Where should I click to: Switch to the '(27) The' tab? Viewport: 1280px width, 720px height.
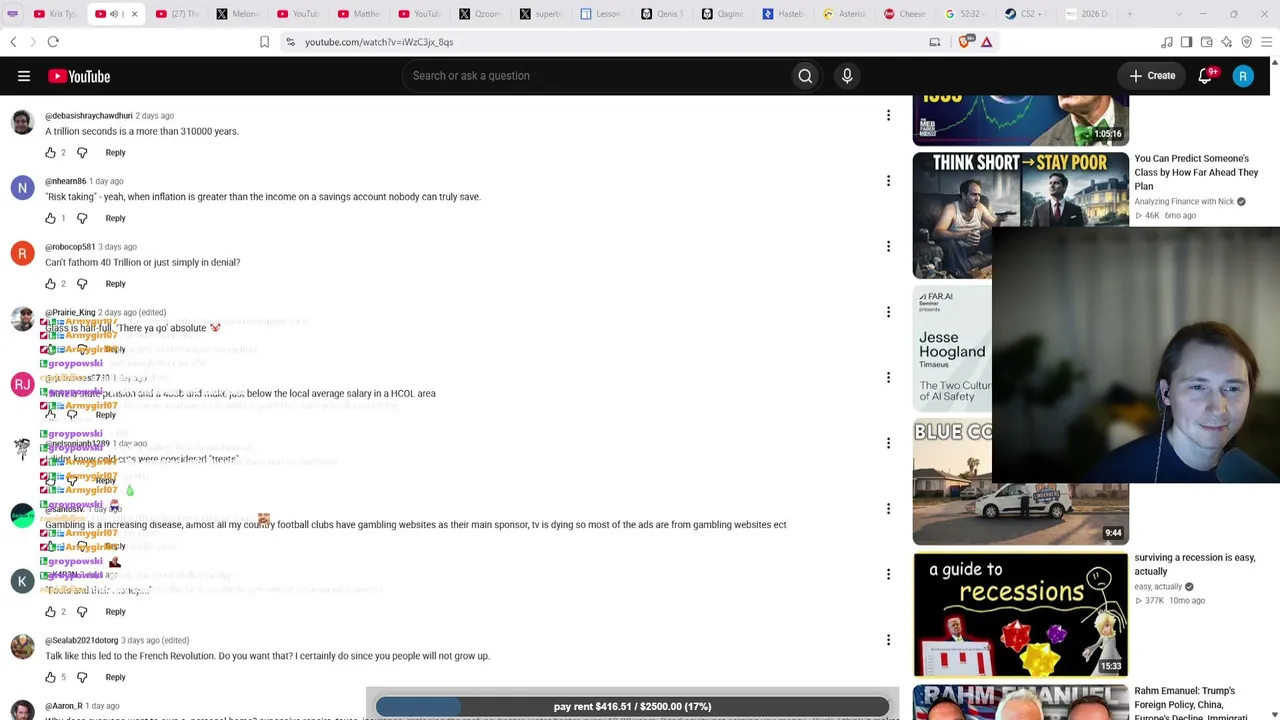tap(177, 14)
